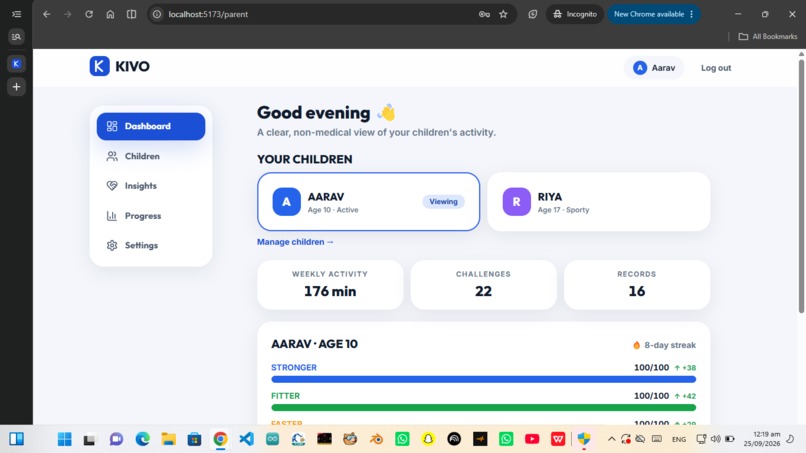Open the Dashboard section in the sidebar

[x=151, y=126]
